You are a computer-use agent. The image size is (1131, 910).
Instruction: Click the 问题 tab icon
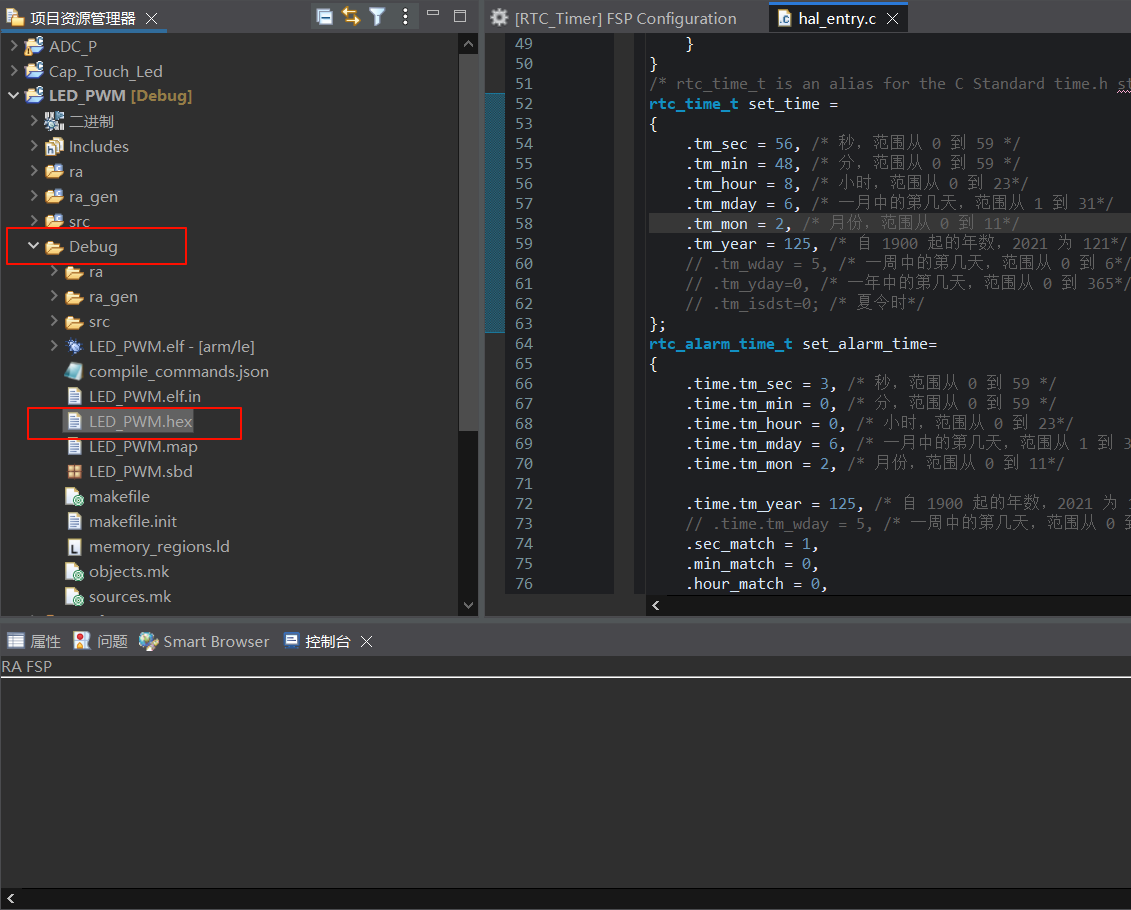[82, 640]
